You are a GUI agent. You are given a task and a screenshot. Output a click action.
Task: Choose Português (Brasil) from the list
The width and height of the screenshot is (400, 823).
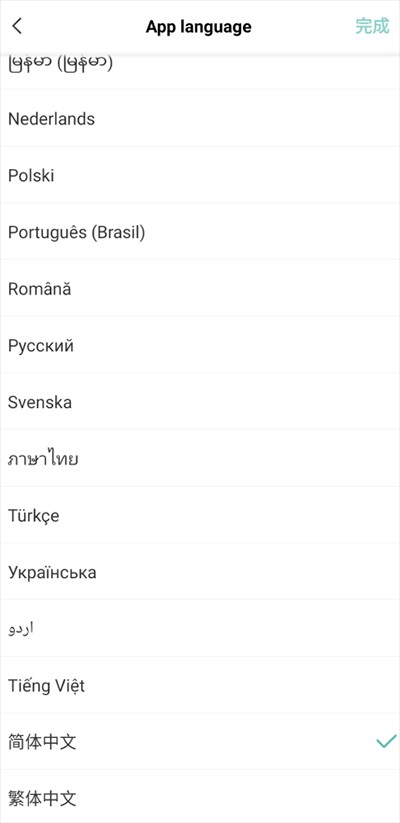click(x=200, y=231)
